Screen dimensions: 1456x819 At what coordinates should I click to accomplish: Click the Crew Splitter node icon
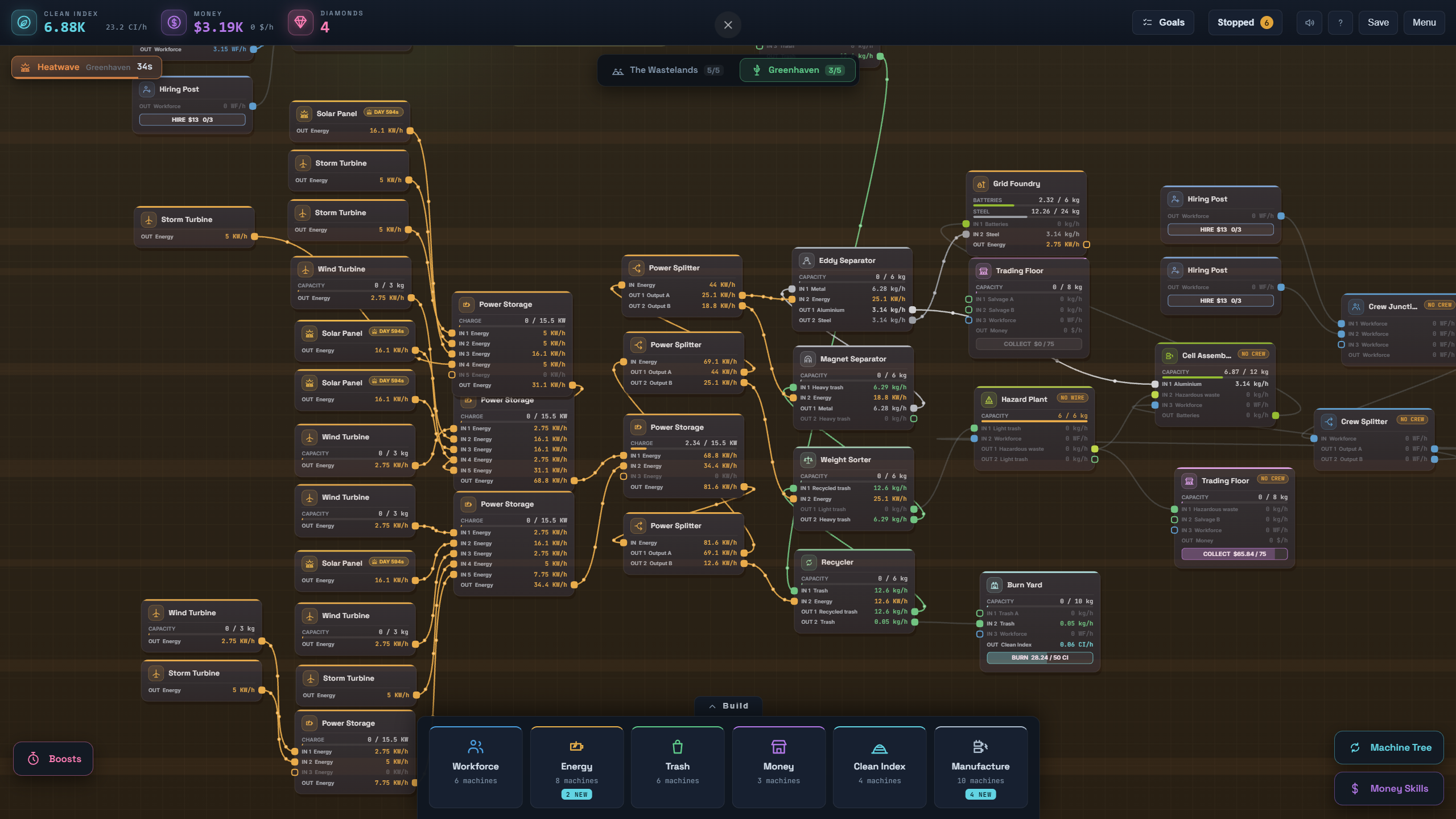pyautogui.click(x=1329, y=422)
